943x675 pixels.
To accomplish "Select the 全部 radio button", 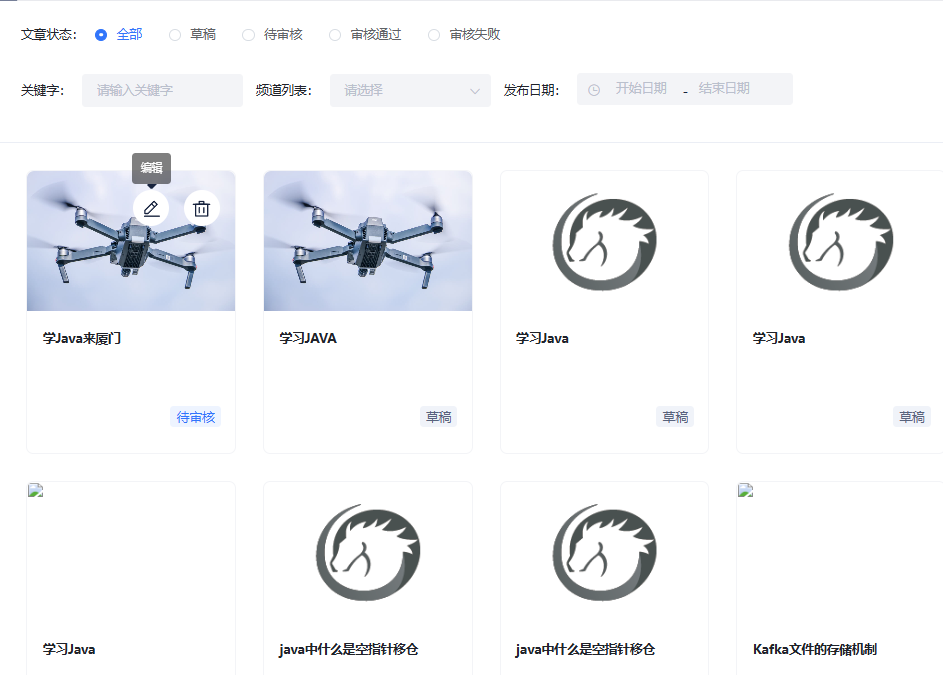I will 101,35.
